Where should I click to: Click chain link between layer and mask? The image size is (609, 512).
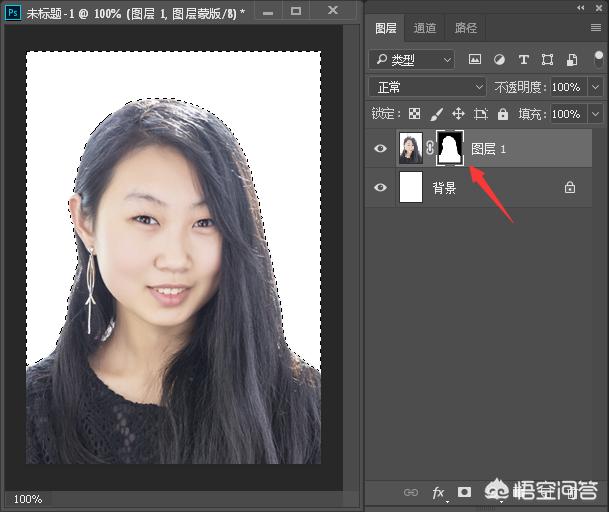430,148
